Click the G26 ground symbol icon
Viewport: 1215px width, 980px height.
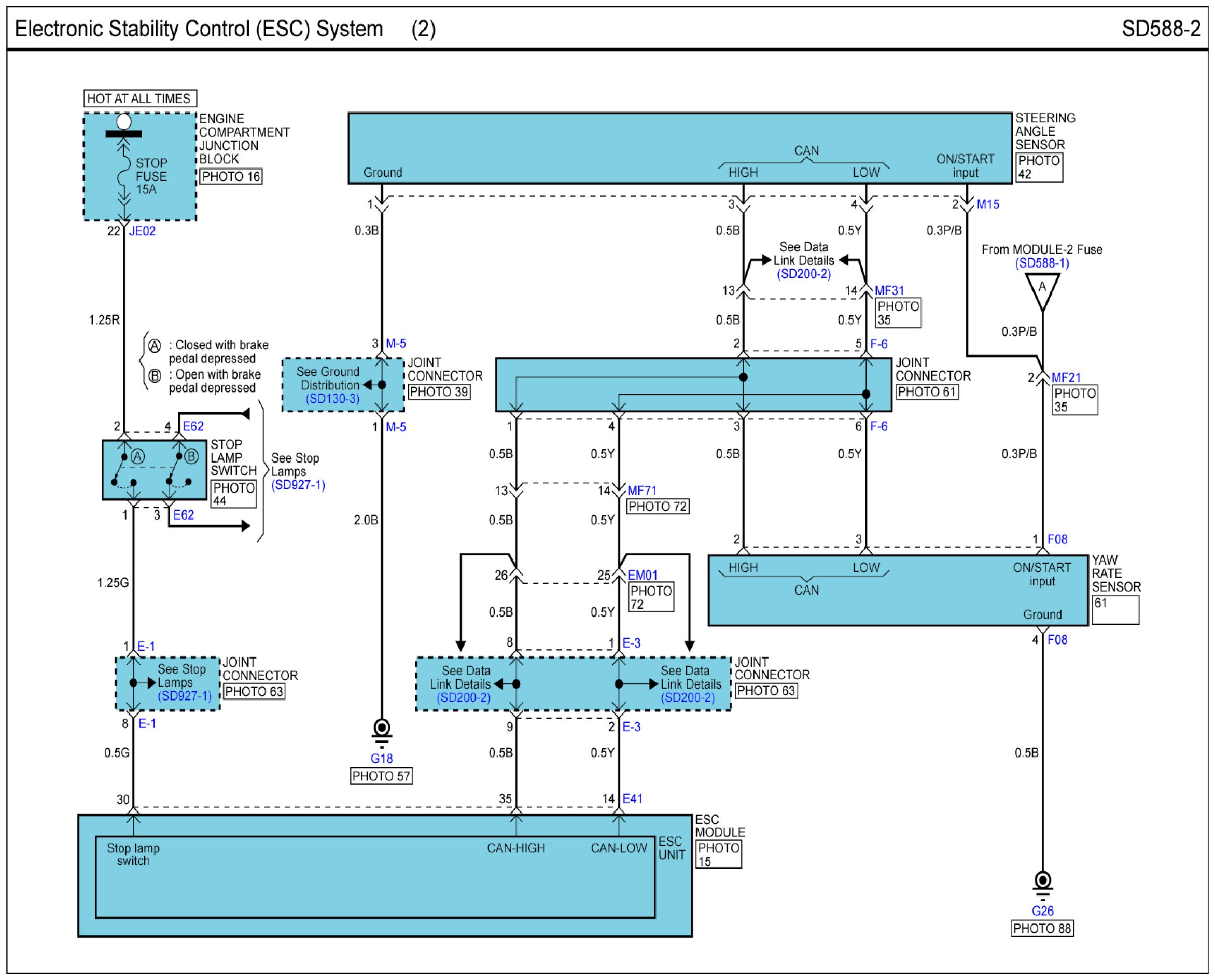pos(1042,884)
